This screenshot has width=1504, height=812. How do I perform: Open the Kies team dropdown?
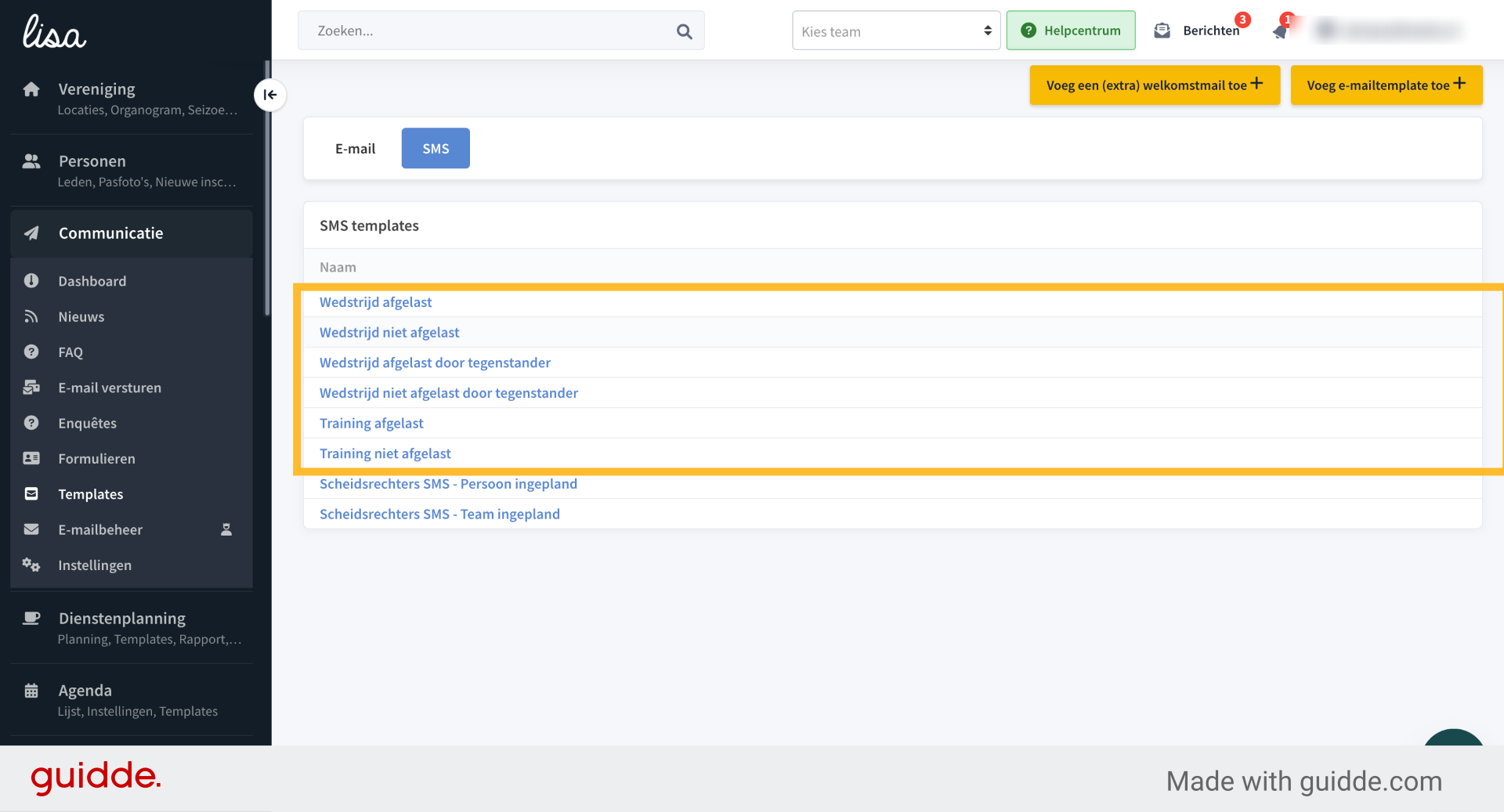[x=896, y=31]
